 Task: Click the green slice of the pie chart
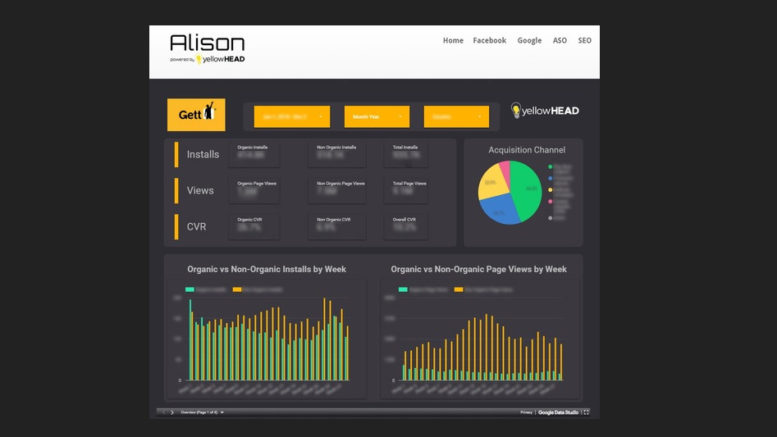(528, 189)
